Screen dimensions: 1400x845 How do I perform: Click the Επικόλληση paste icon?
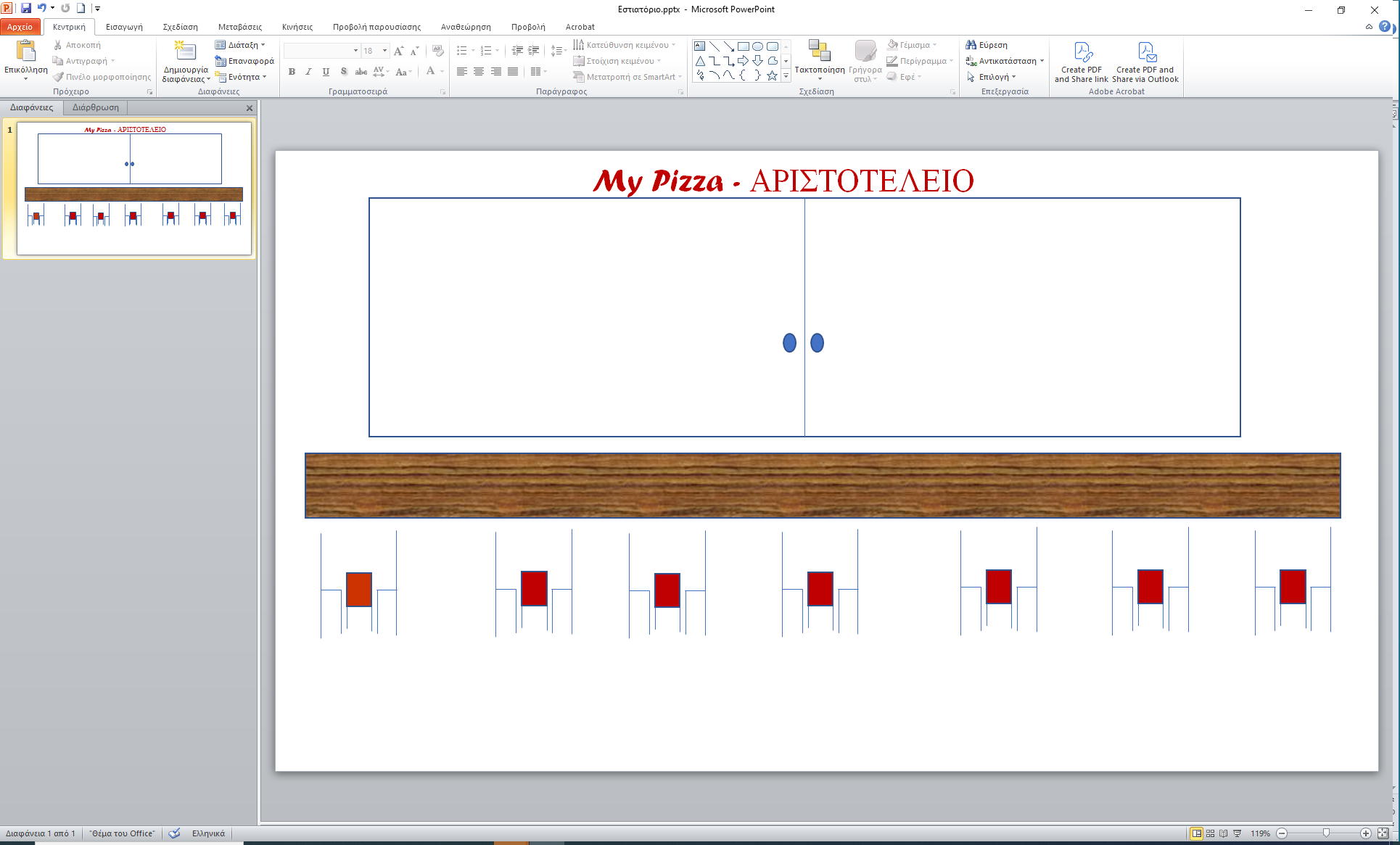coord(25,52)
